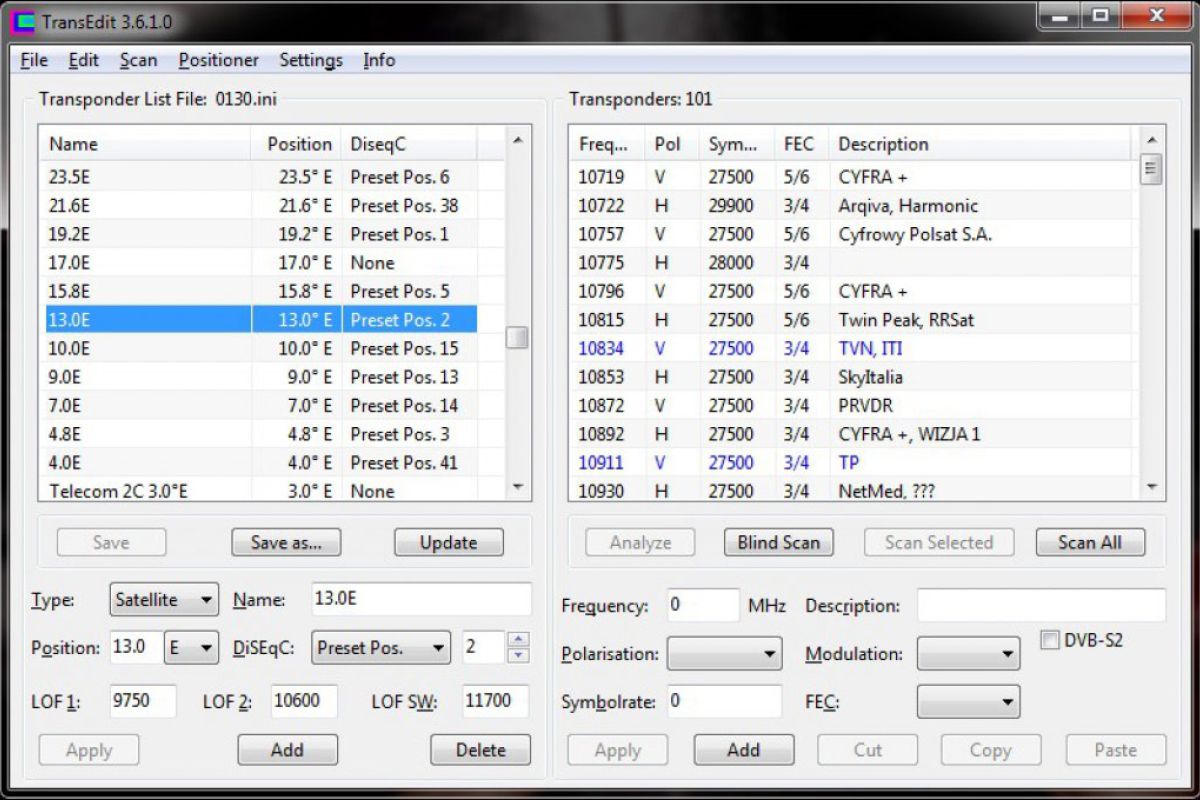Open the Positioner menu

pos(218,60)
